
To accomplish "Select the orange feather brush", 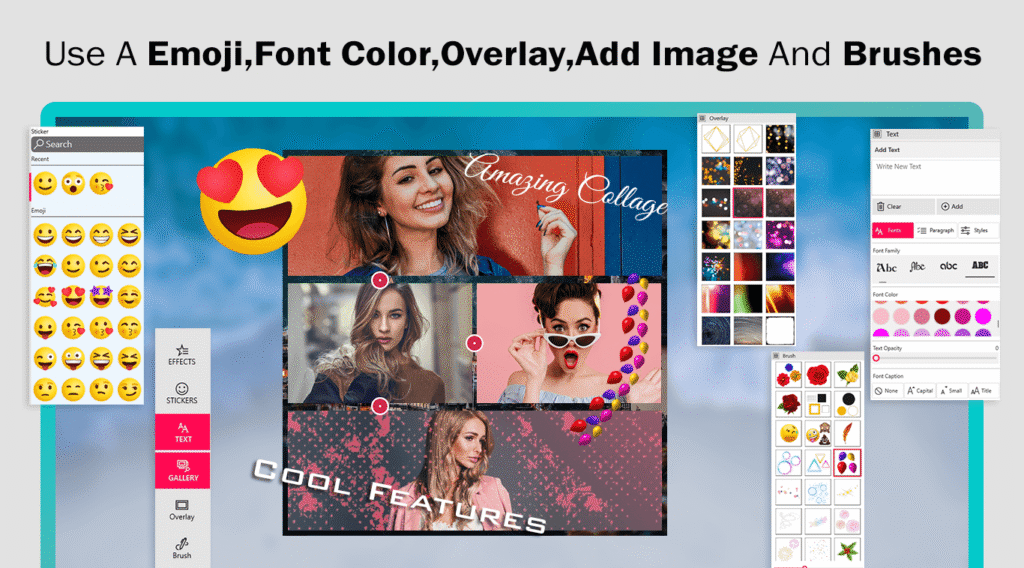I will pyautogui.click(x=847, y=433).
